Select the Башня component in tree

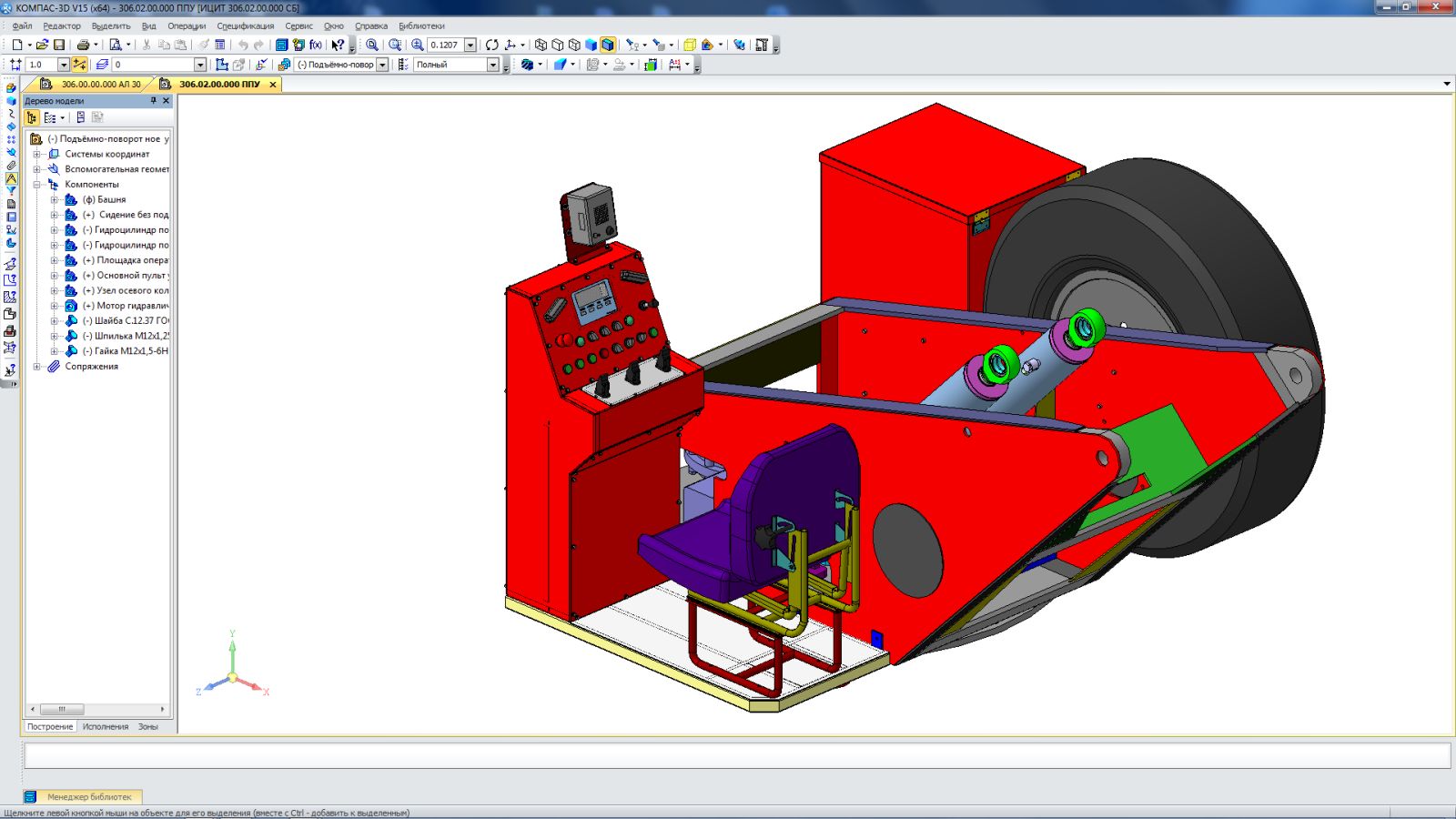coord(111,199)
